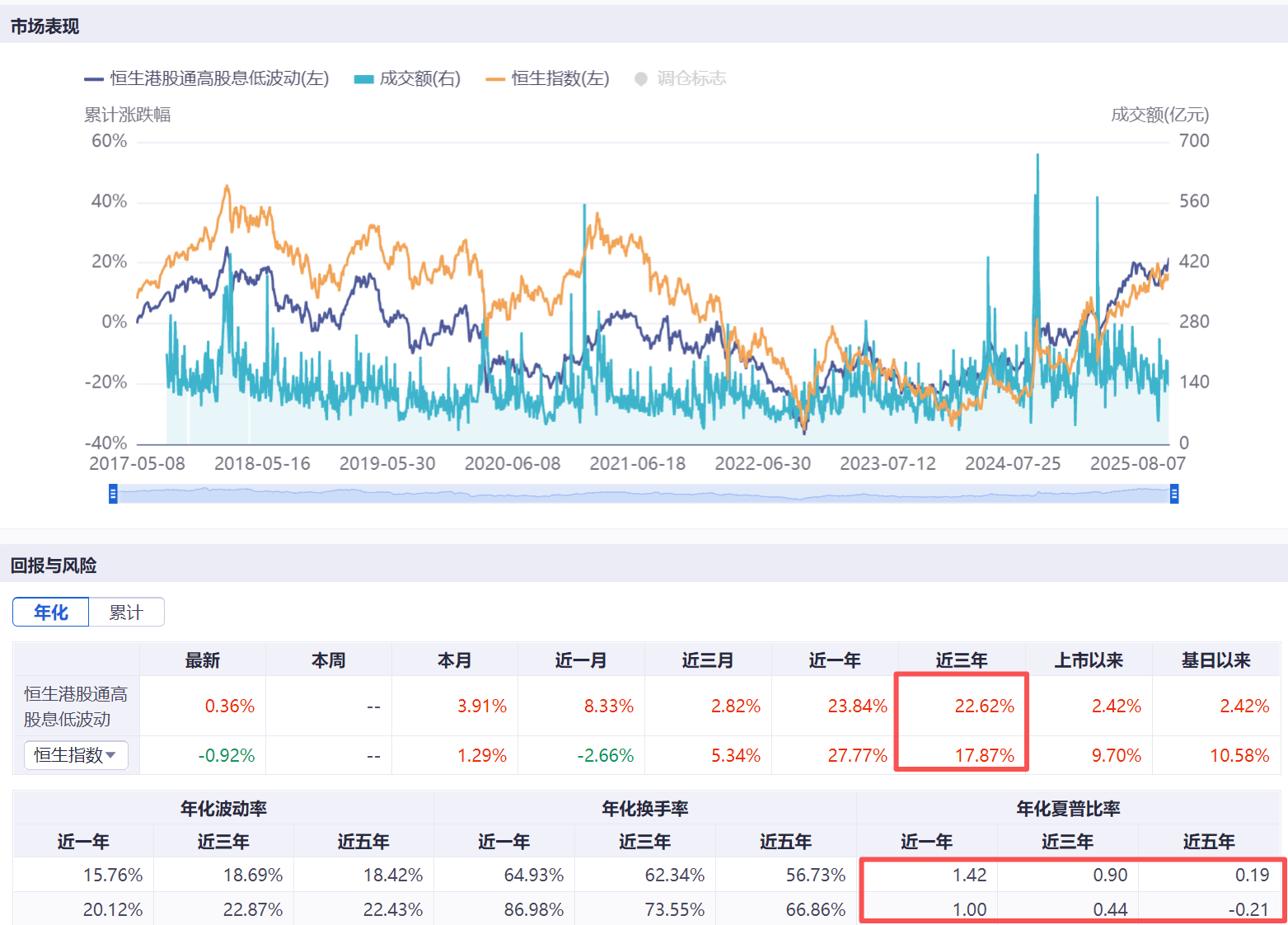
Task: Click the 17.87% three-year return value
Action: tap(984, 755)
